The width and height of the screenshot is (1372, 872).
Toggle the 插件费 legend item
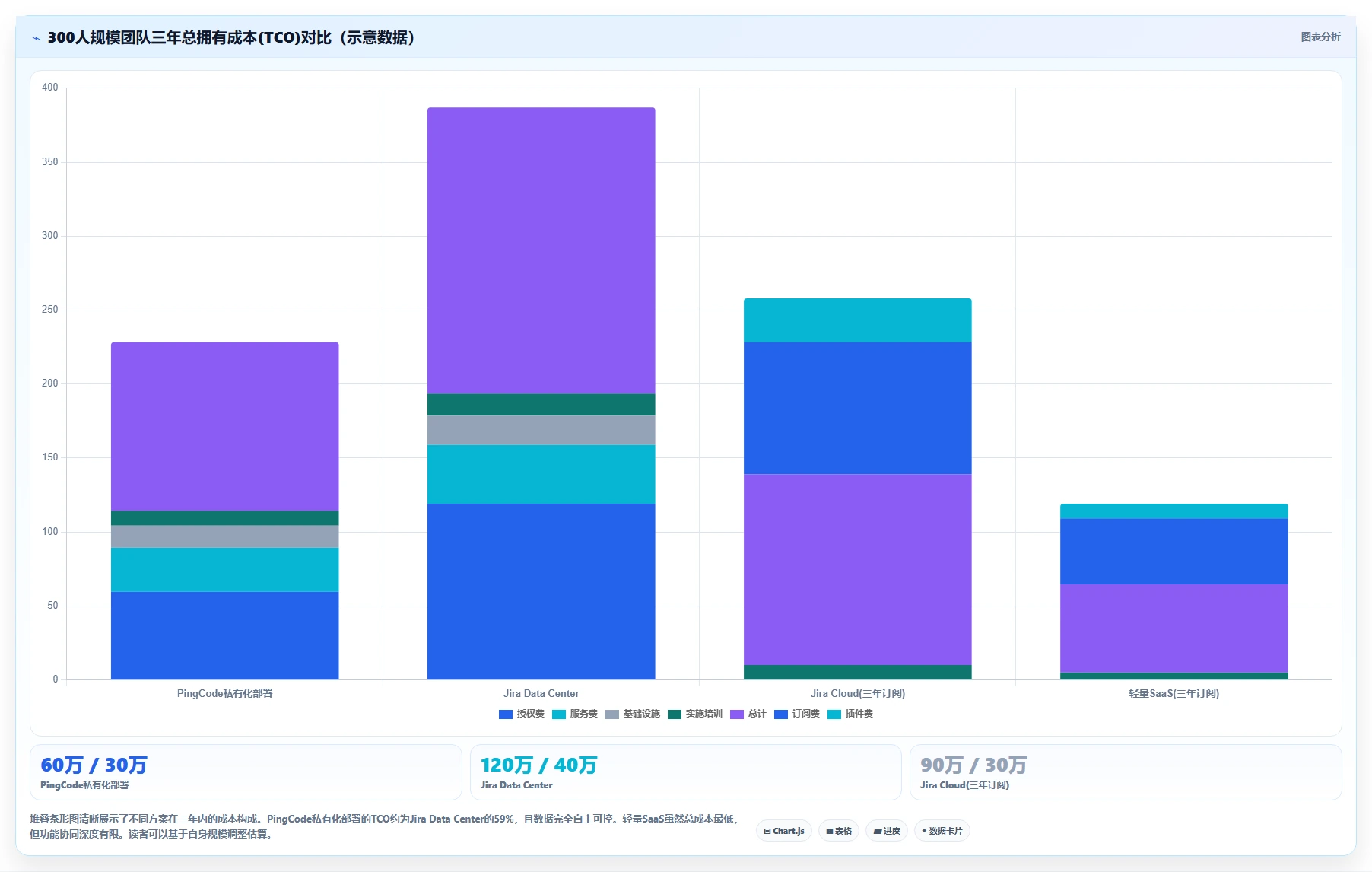[x=850, y=714]
